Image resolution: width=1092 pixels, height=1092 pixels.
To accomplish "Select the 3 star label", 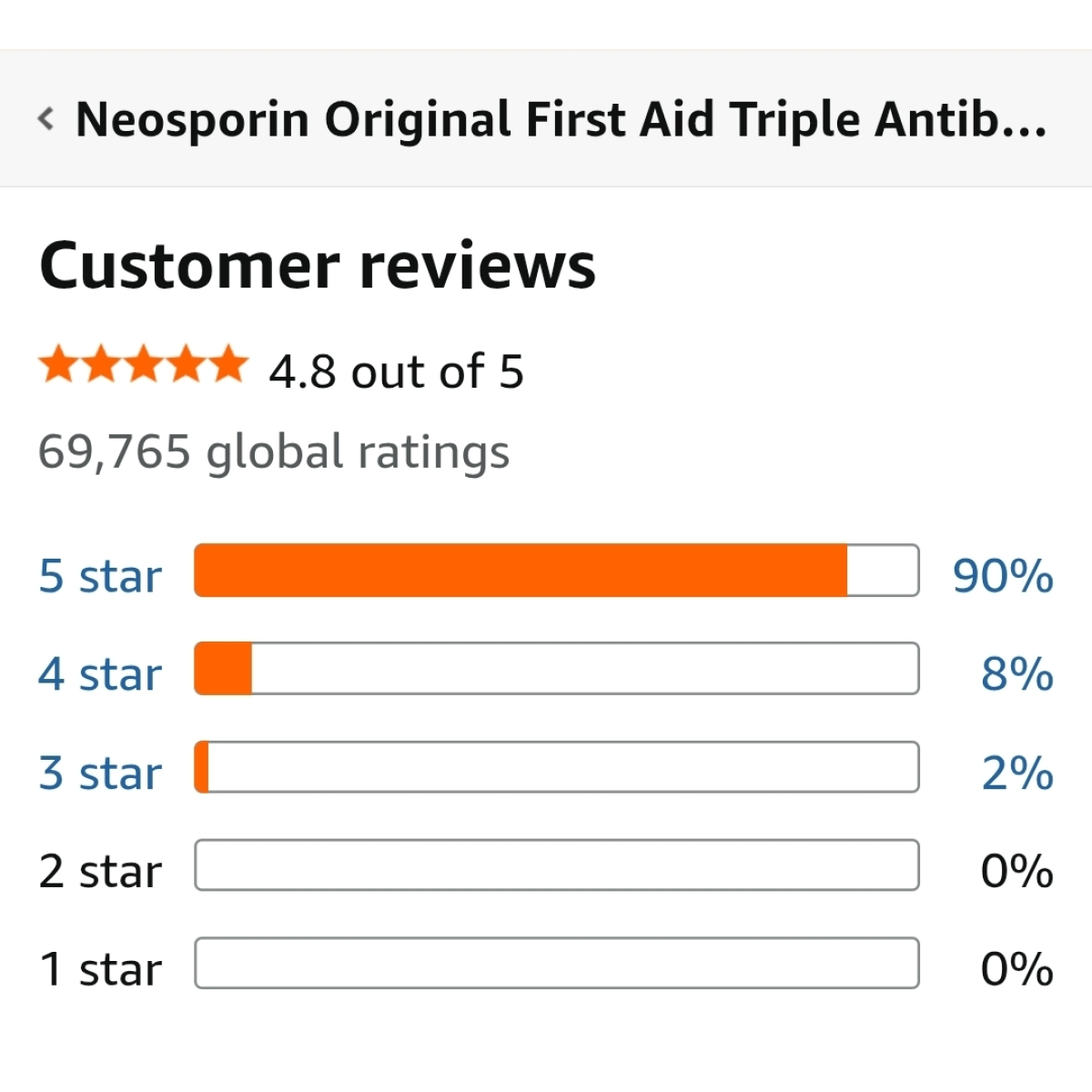I will click(x=100, y=773).
